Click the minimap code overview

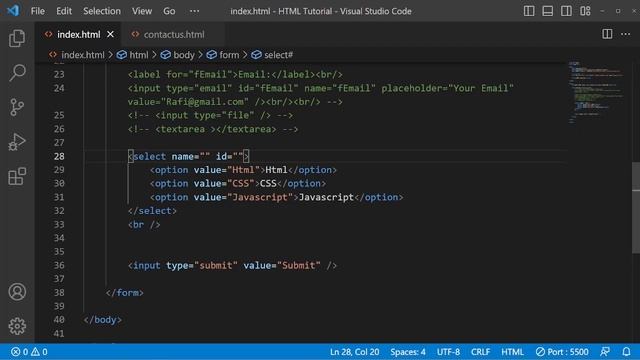596,92
